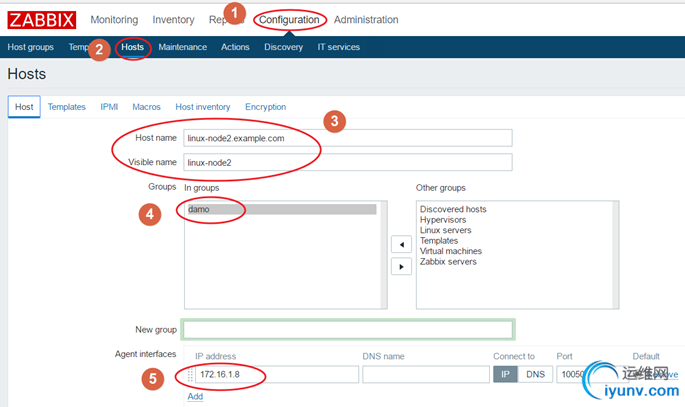Screen dimensions: 685x407
Task: Select Zabbix servers group
Action: (448, 262)
